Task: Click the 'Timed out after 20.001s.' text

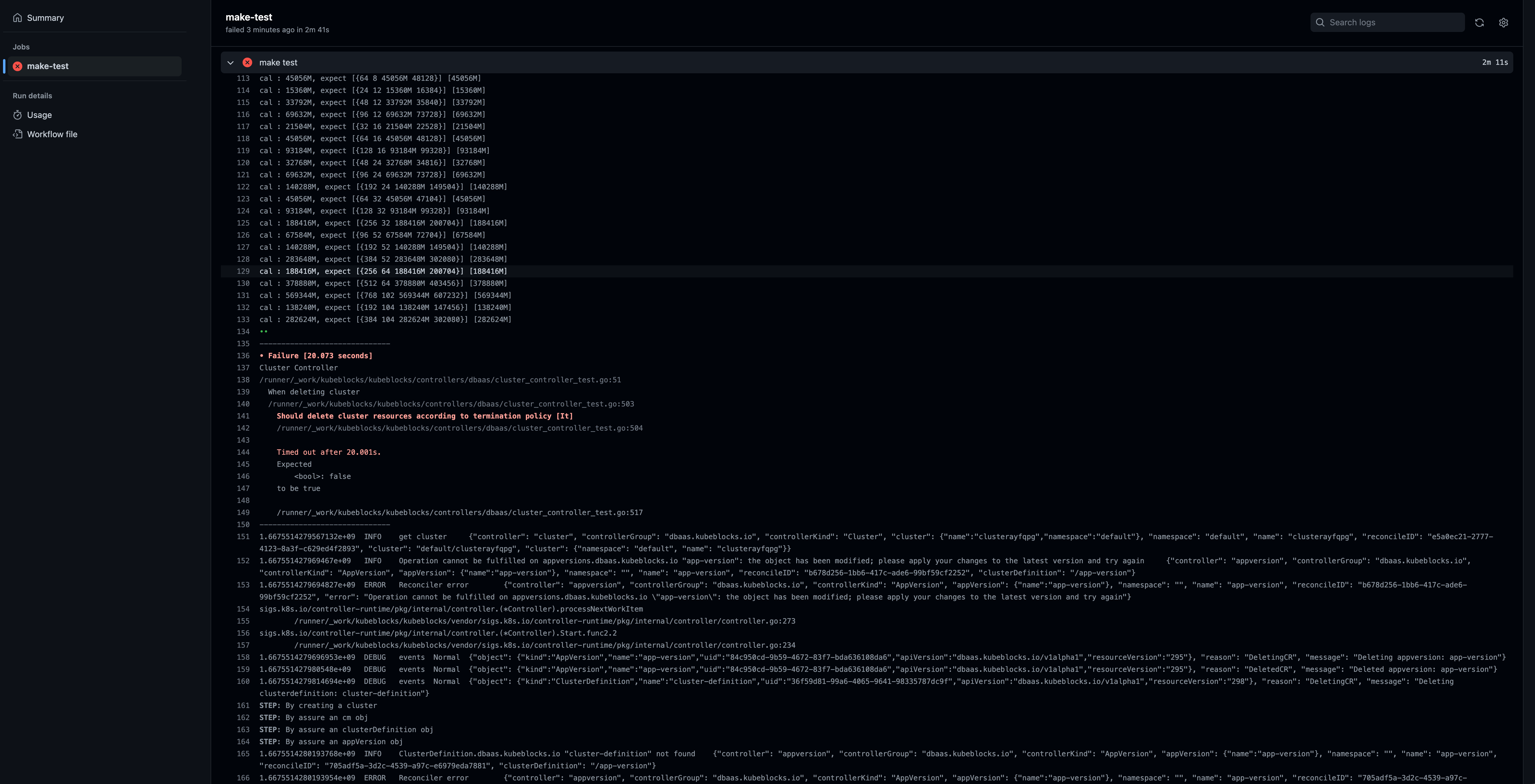Action: point(328,452)
